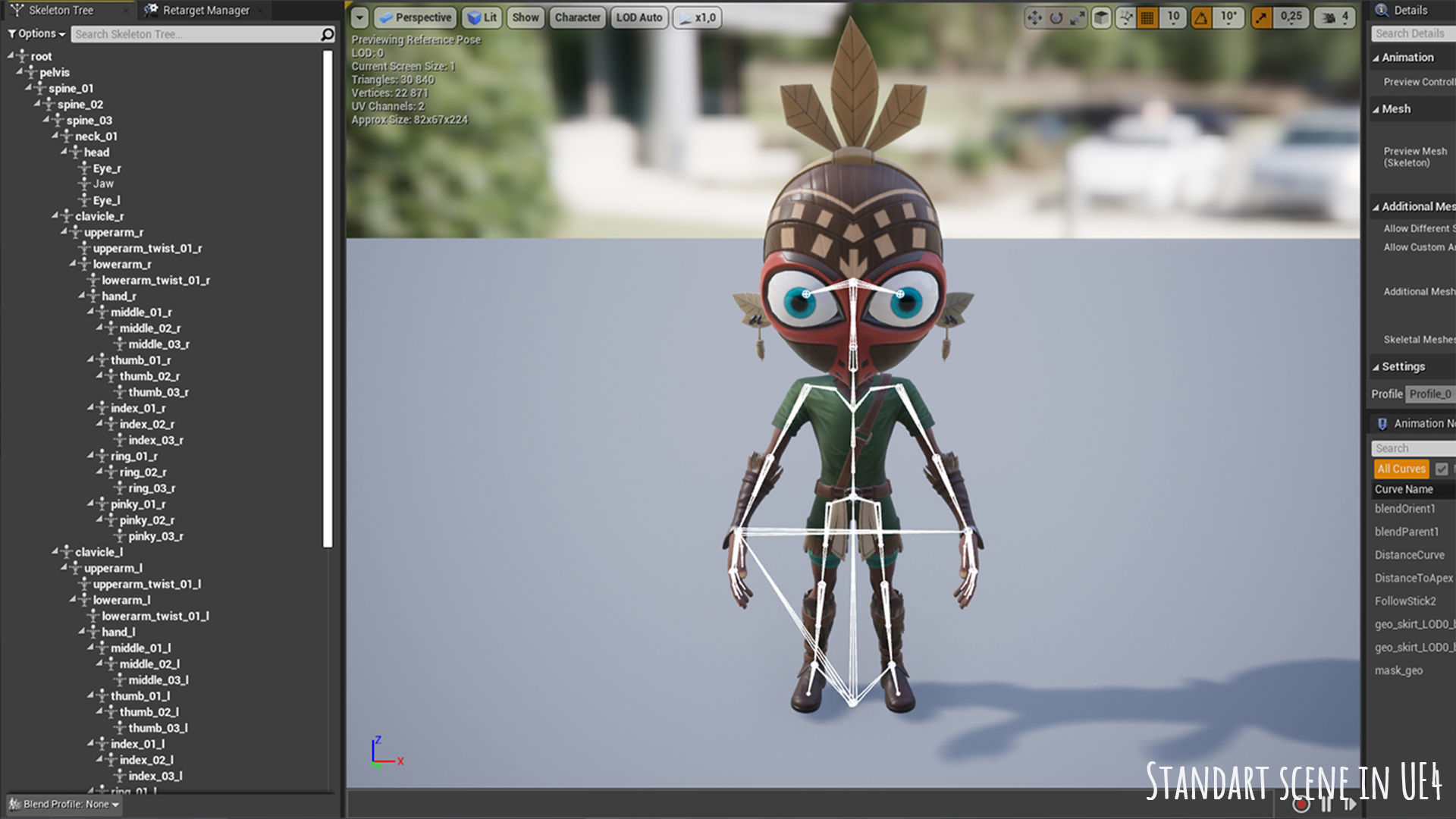Click the bone icon beside Eye_r
Viewport: 1456px width, 819px height.
[x=85, y=168]
